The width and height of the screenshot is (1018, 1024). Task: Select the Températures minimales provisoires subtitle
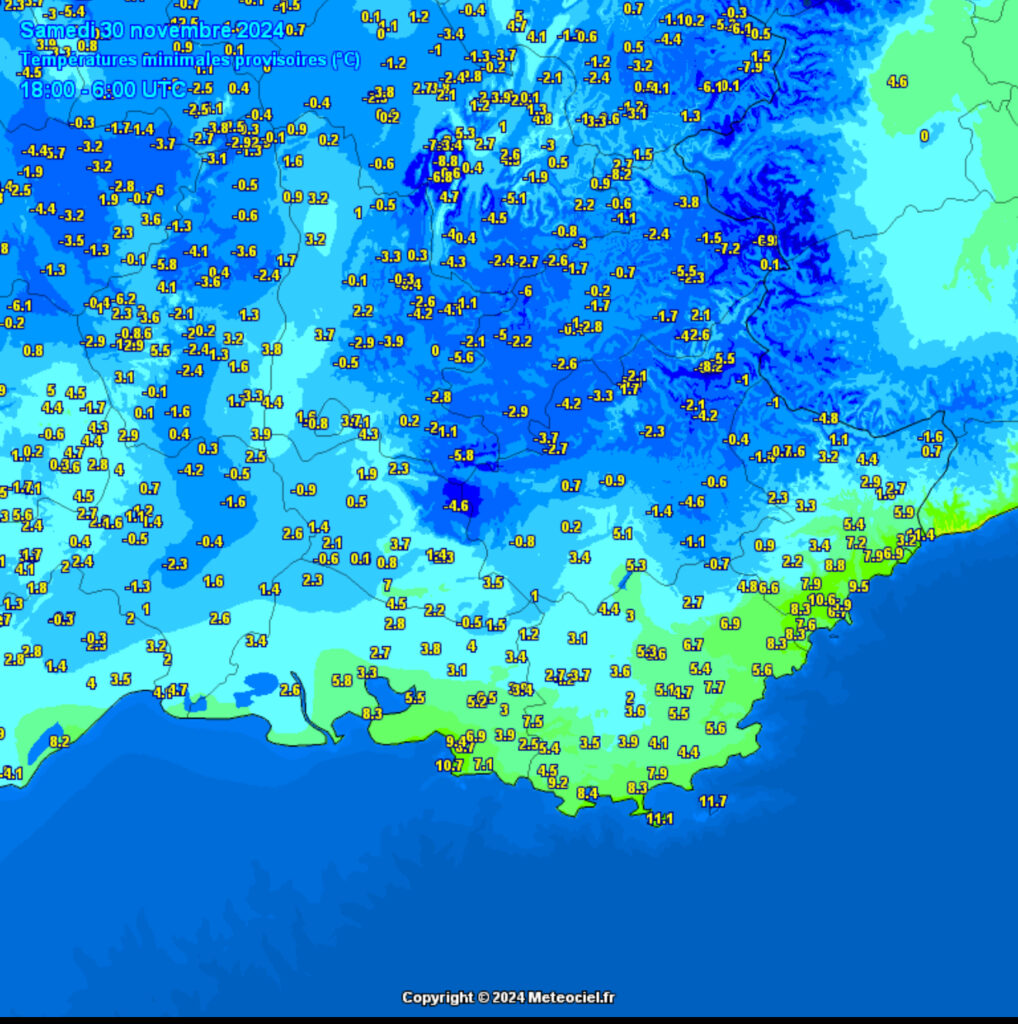(x=189, y=60)
